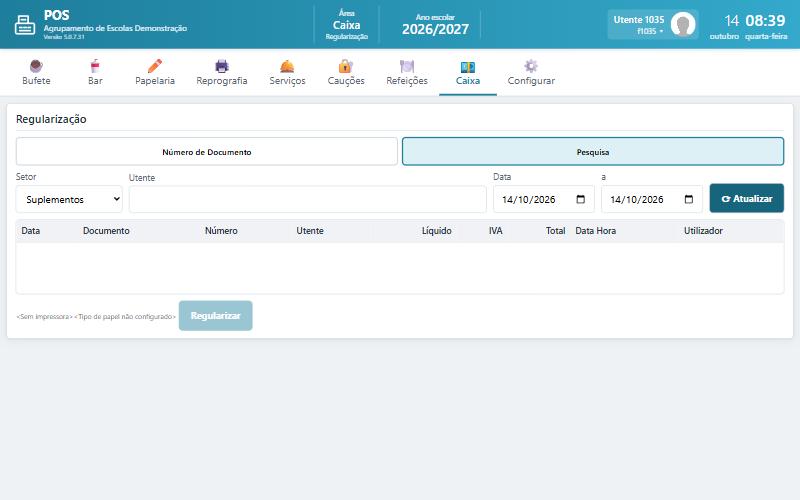Switch to Número de Documento tab
Viewport: 800px width, 500px height.
[207, 152]
